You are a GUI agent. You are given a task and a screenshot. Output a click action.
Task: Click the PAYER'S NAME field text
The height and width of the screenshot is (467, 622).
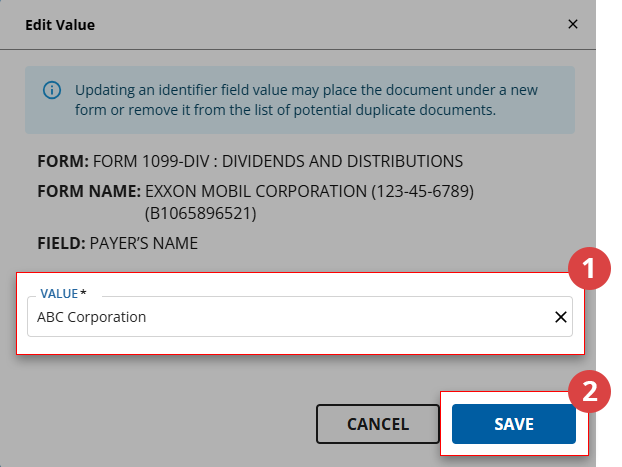[x=144, y=242]
